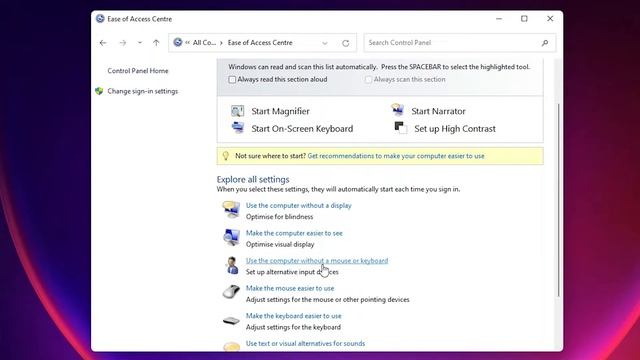Click the search magnifier icon

pyautogui.click(x=544, y=43)
